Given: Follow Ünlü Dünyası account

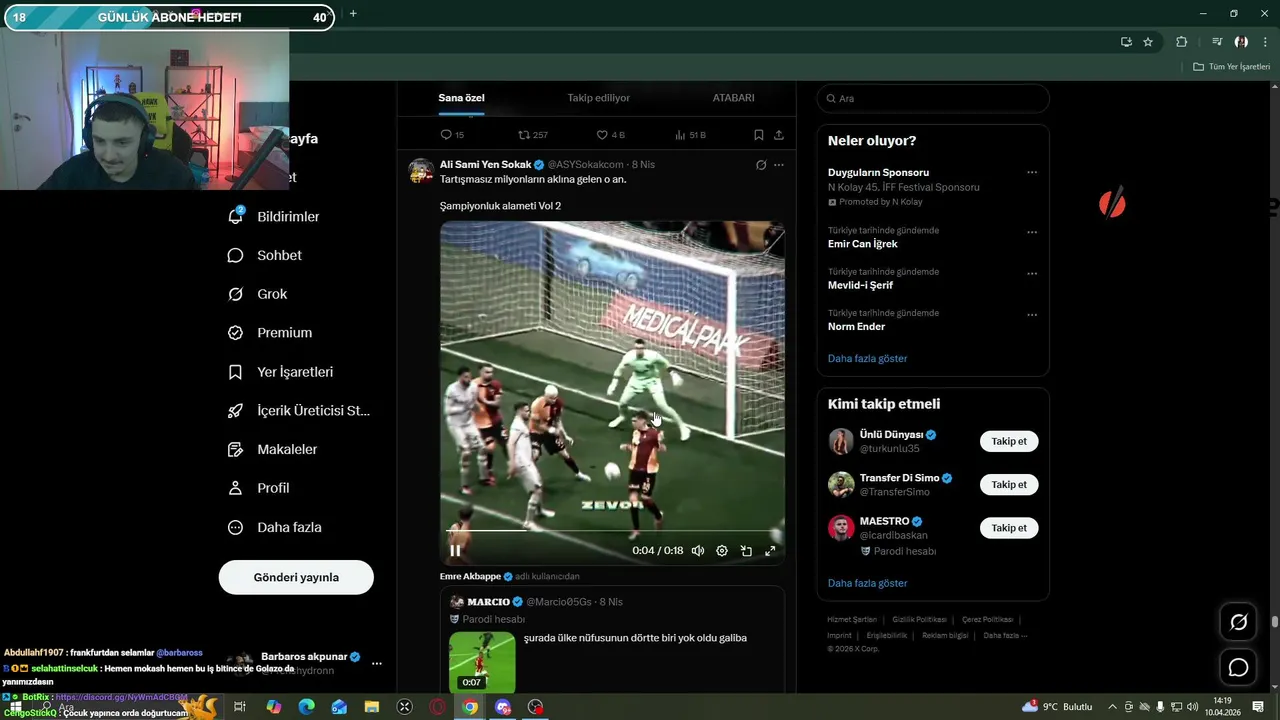Looking at the screenshot, I should [x=1009, y=441].
